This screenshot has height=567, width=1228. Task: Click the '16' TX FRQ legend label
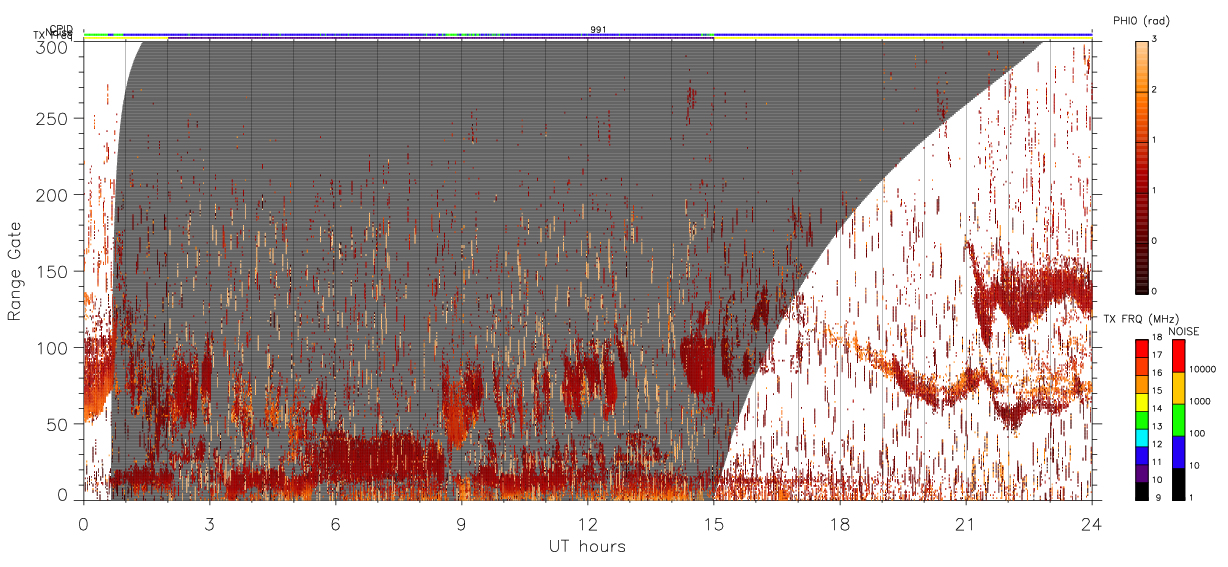tap(1157, 372)
